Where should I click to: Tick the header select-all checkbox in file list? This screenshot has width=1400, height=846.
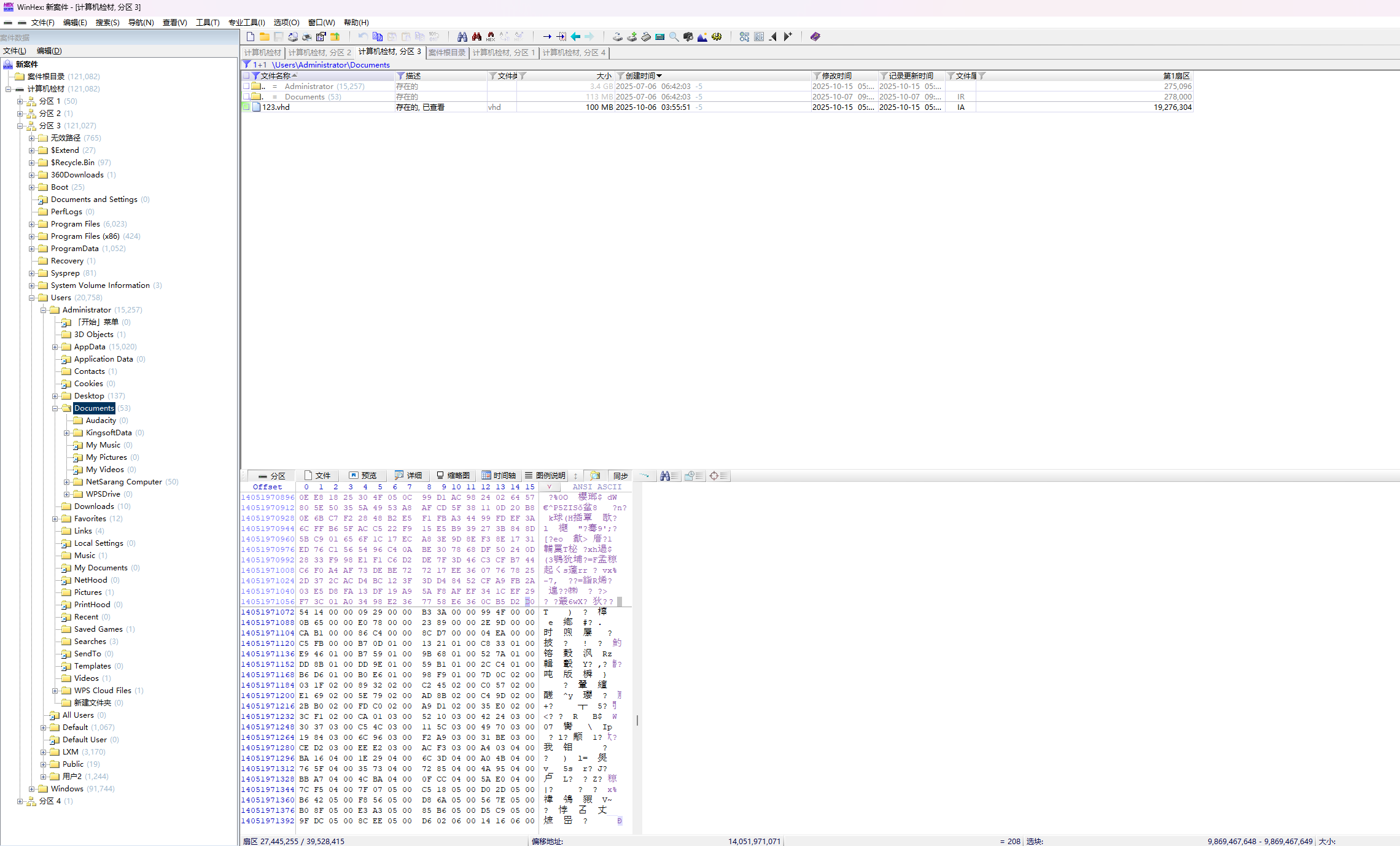click(x=246, y=76)
